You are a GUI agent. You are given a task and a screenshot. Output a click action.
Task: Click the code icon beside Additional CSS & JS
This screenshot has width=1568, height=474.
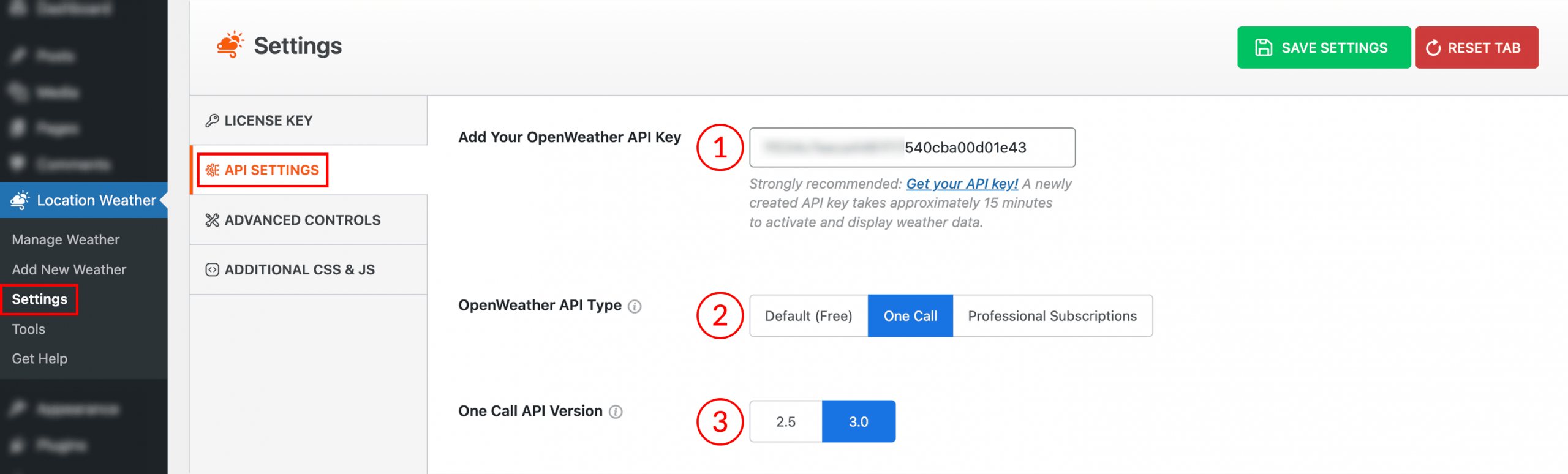pyautogui.click(x=212, y=269)
